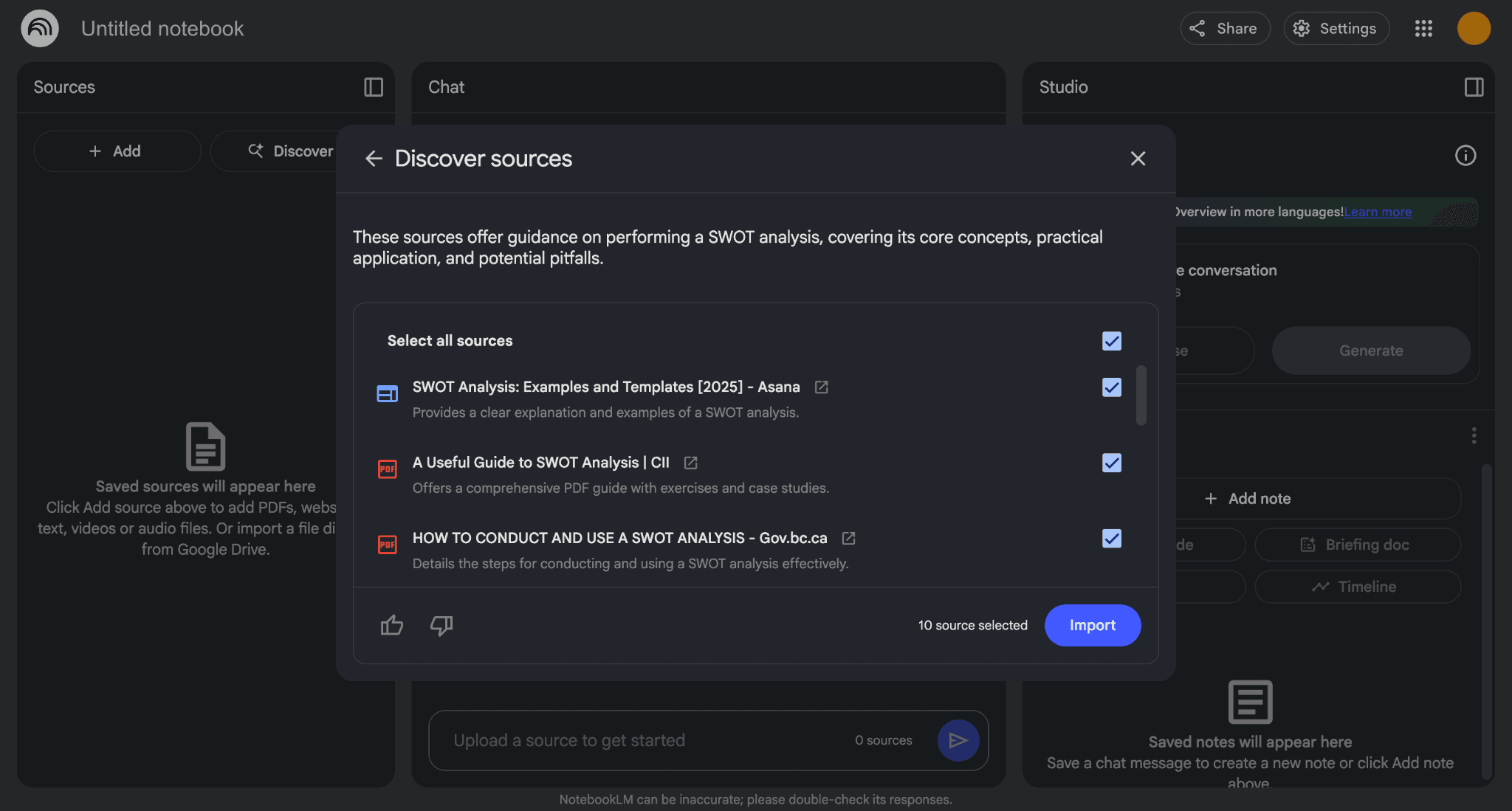Image resolution: width=1512 pixels, height=811 pixels.
Task: Open the Google apps launcher
Action: [1423, 28]
